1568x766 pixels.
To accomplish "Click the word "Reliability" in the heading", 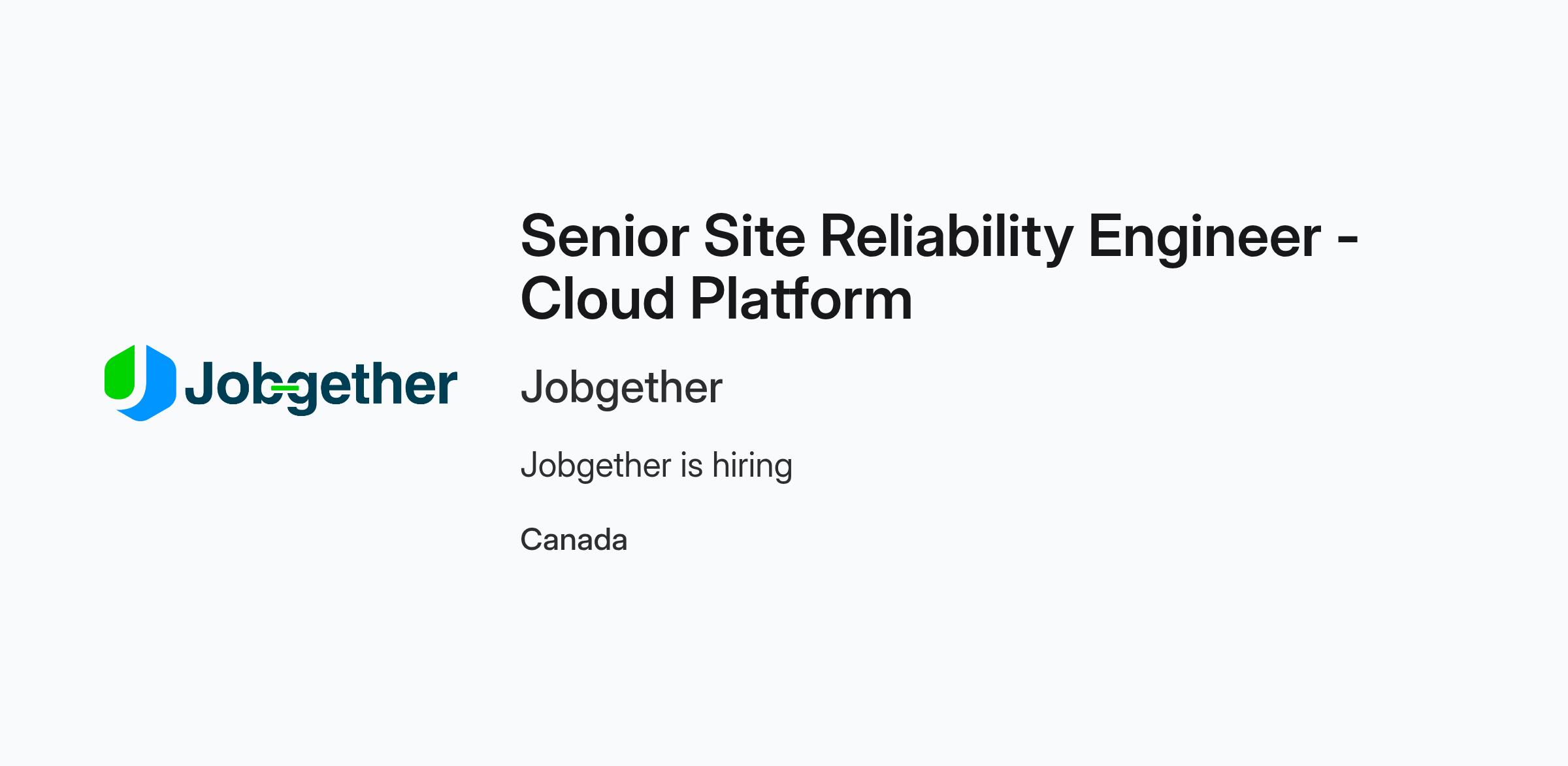I will click(x=947, y=240).
